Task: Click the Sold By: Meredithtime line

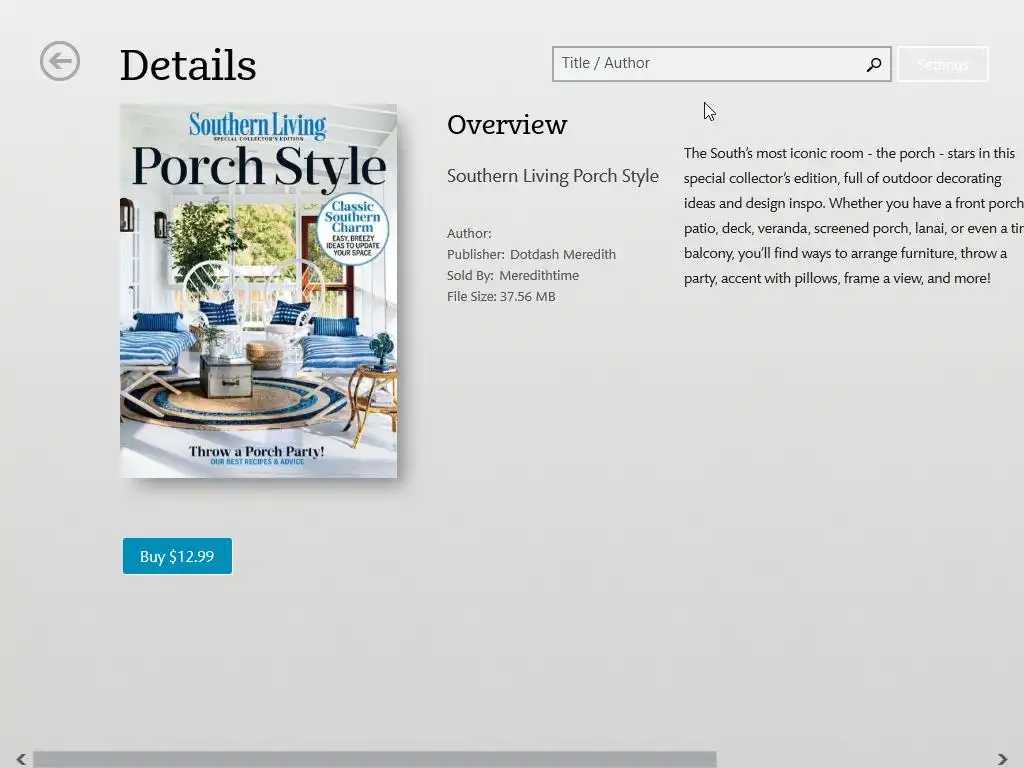Action: point(513,276)
